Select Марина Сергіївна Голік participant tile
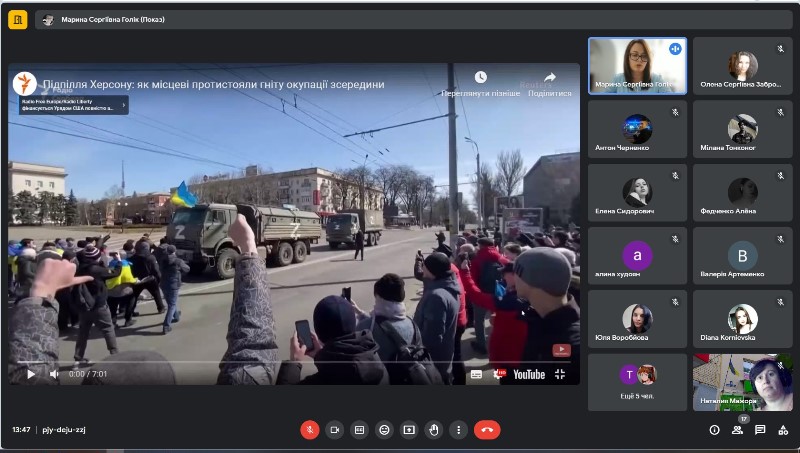 (x=637, y=66)
